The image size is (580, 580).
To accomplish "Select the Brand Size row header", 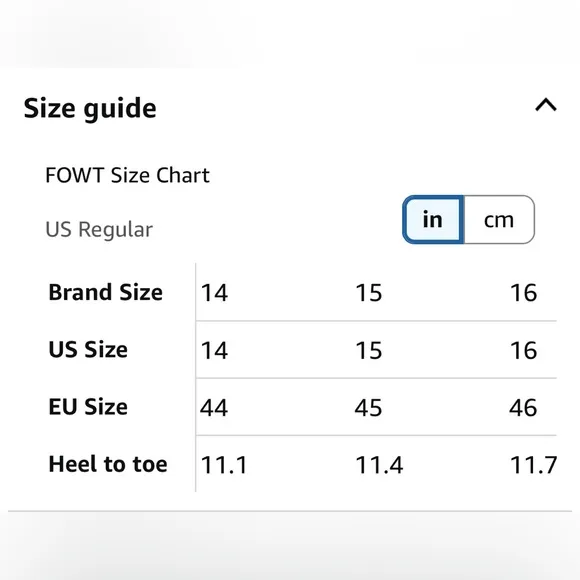I will (x=105, y=292).
